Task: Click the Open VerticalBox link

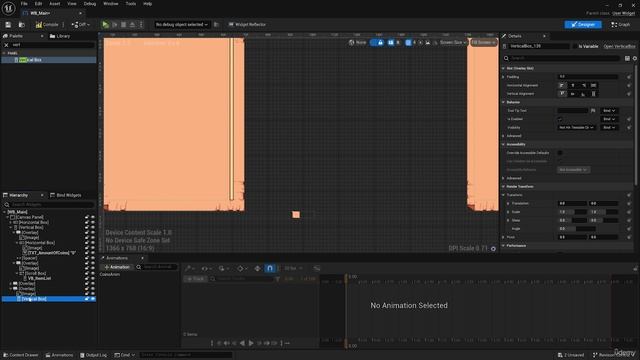Action: [x=619, y=47]
